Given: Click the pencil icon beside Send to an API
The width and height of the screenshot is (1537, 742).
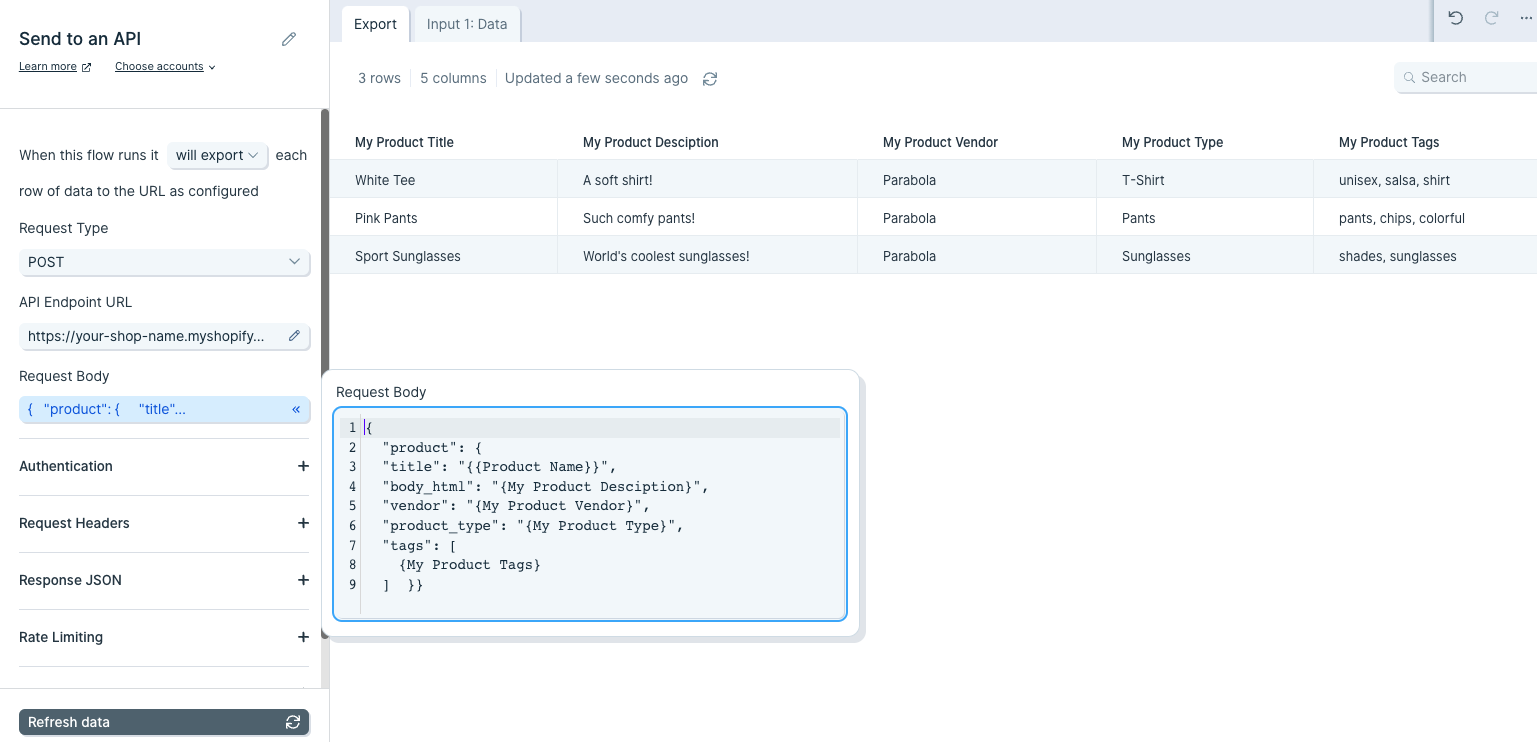Looking at the screenshot, I should tap(289, 39).
